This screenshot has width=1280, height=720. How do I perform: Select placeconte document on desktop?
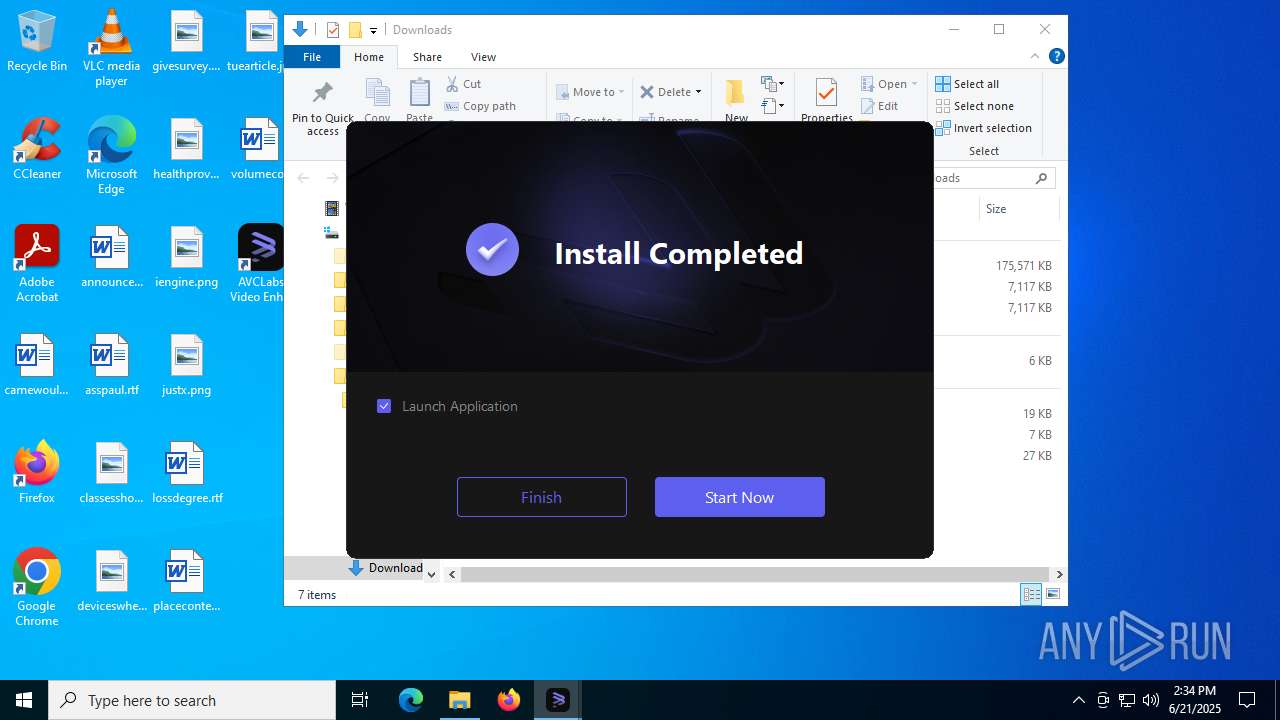pos(186,580)
